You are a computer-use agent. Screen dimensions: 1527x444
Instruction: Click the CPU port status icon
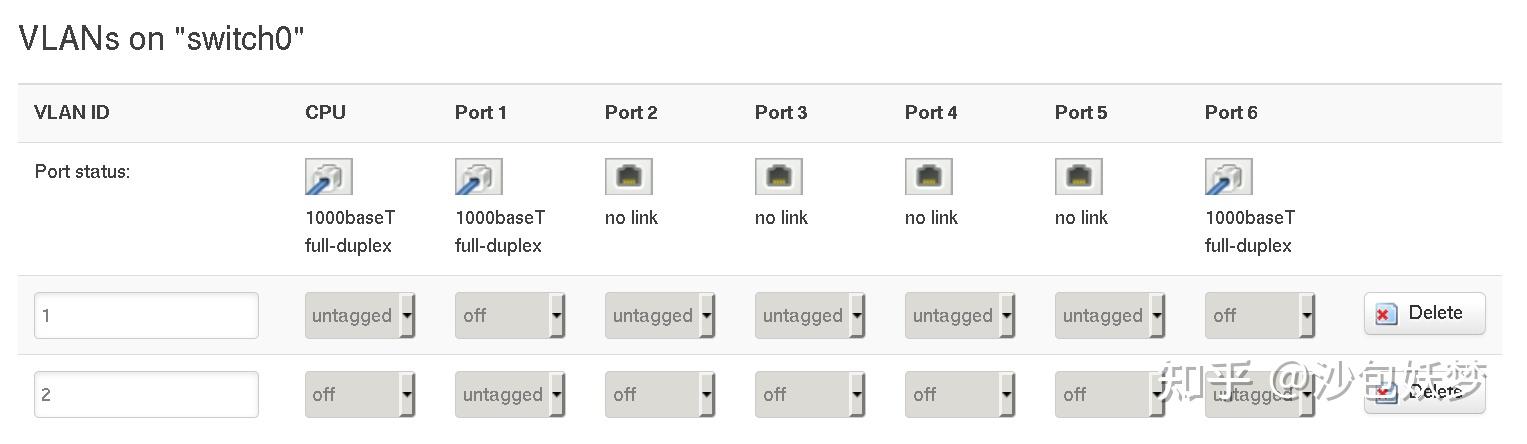pos(328,177)
